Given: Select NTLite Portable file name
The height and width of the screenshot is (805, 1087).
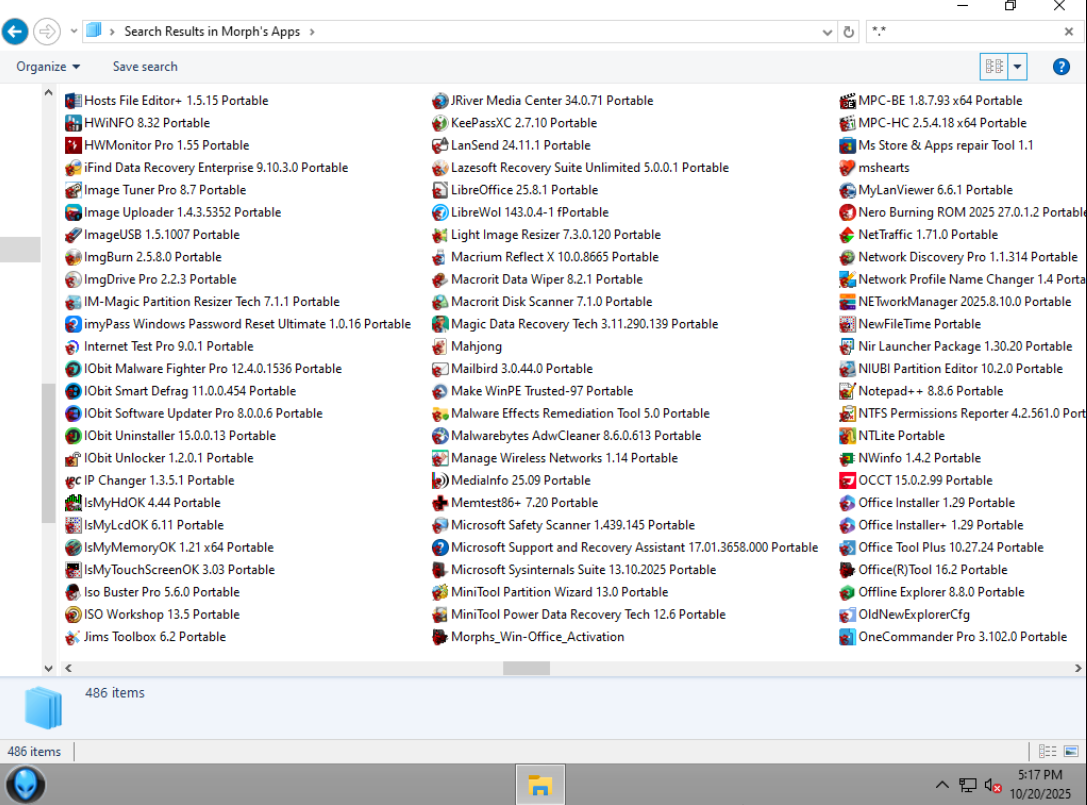Looking at the screenshot, I should point(901,436).
